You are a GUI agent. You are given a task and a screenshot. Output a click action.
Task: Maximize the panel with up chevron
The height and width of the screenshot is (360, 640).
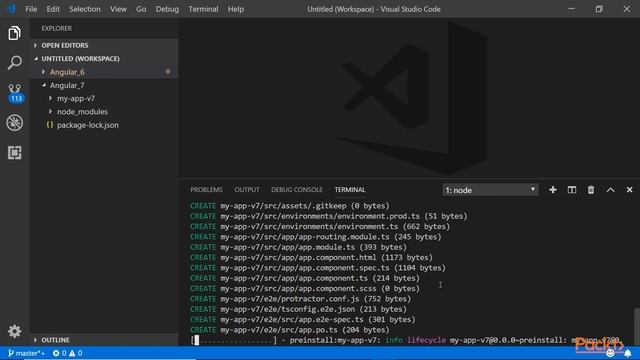(x=610, y=190)
